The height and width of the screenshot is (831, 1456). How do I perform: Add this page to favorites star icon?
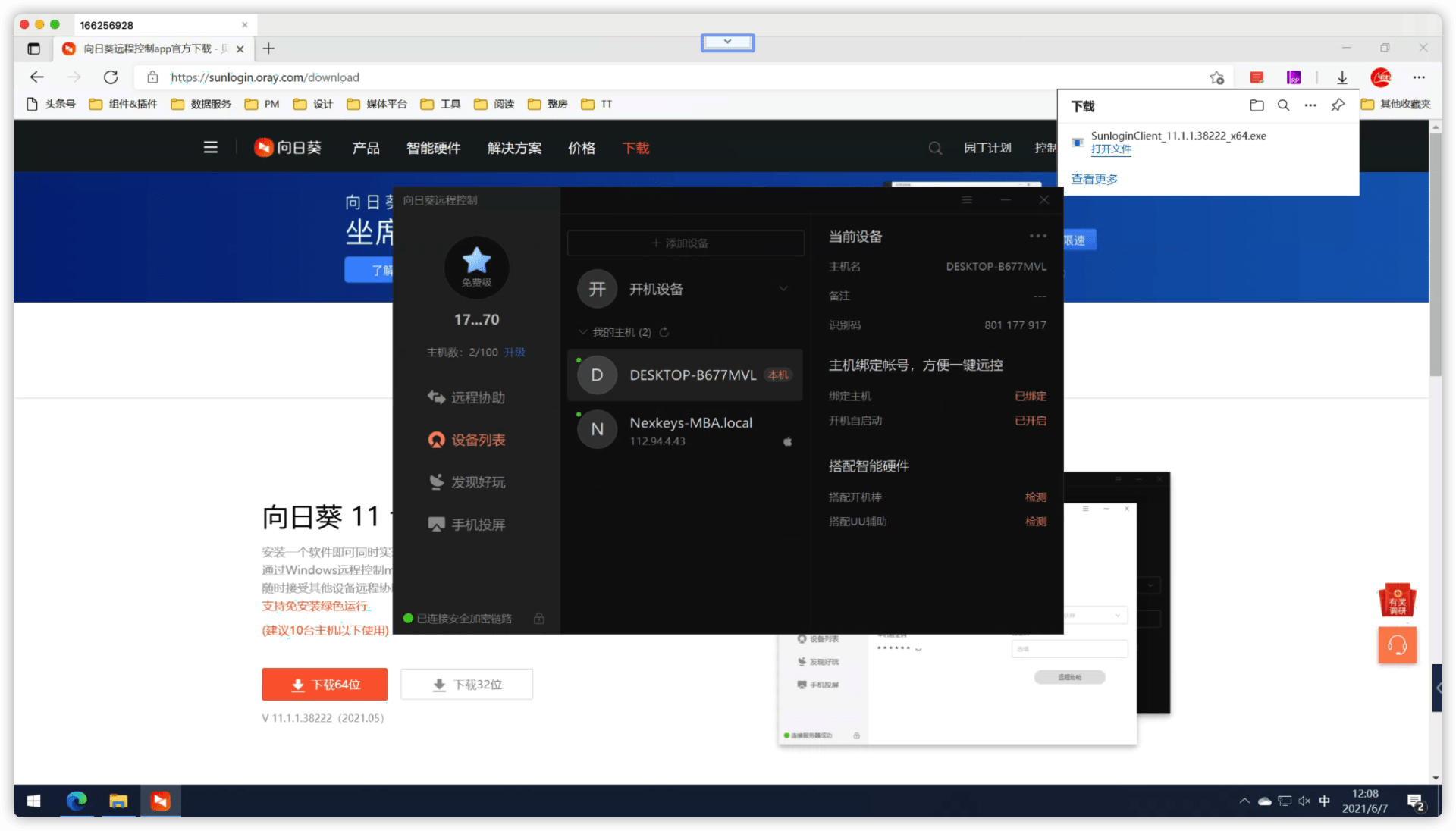(x=1217, y=77)
